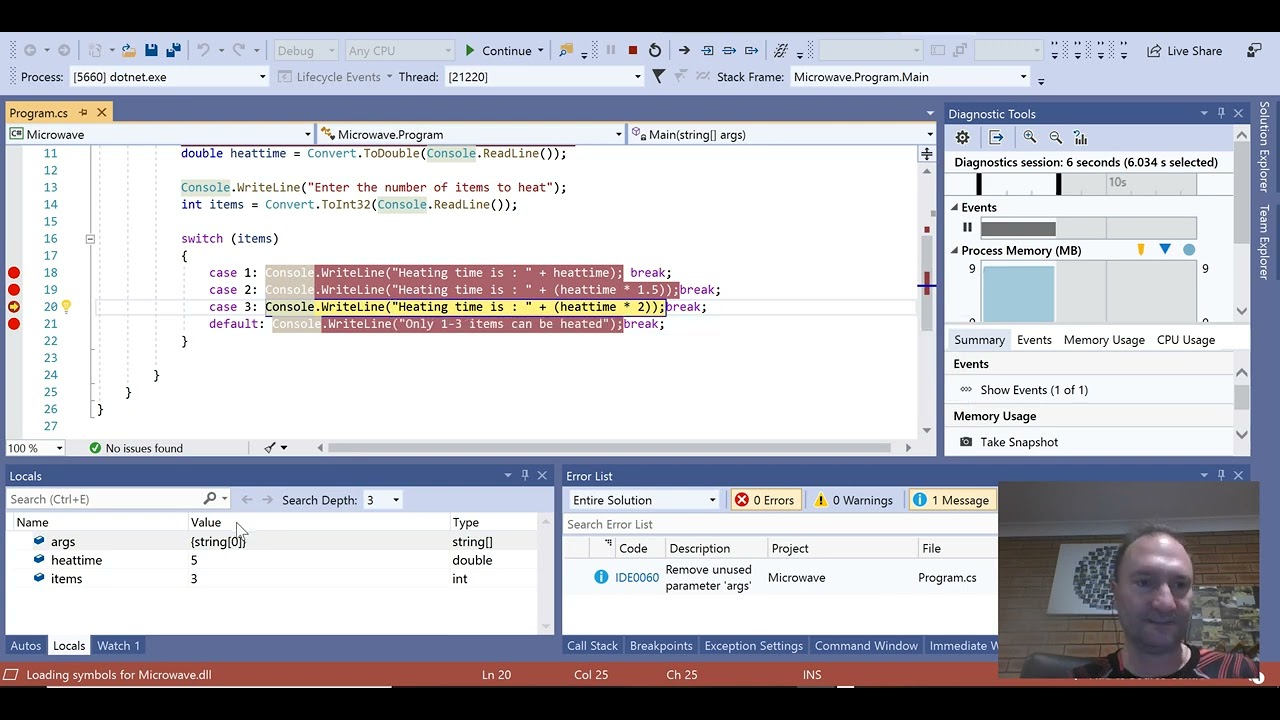Pin the Program.cs tab
The image size is (1280, 720).
[x=83, y=113]
